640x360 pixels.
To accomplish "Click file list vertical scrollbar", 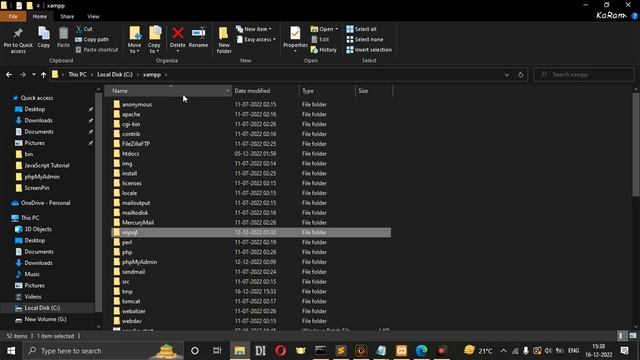I will pyautogui.click(x=636, y=145).
